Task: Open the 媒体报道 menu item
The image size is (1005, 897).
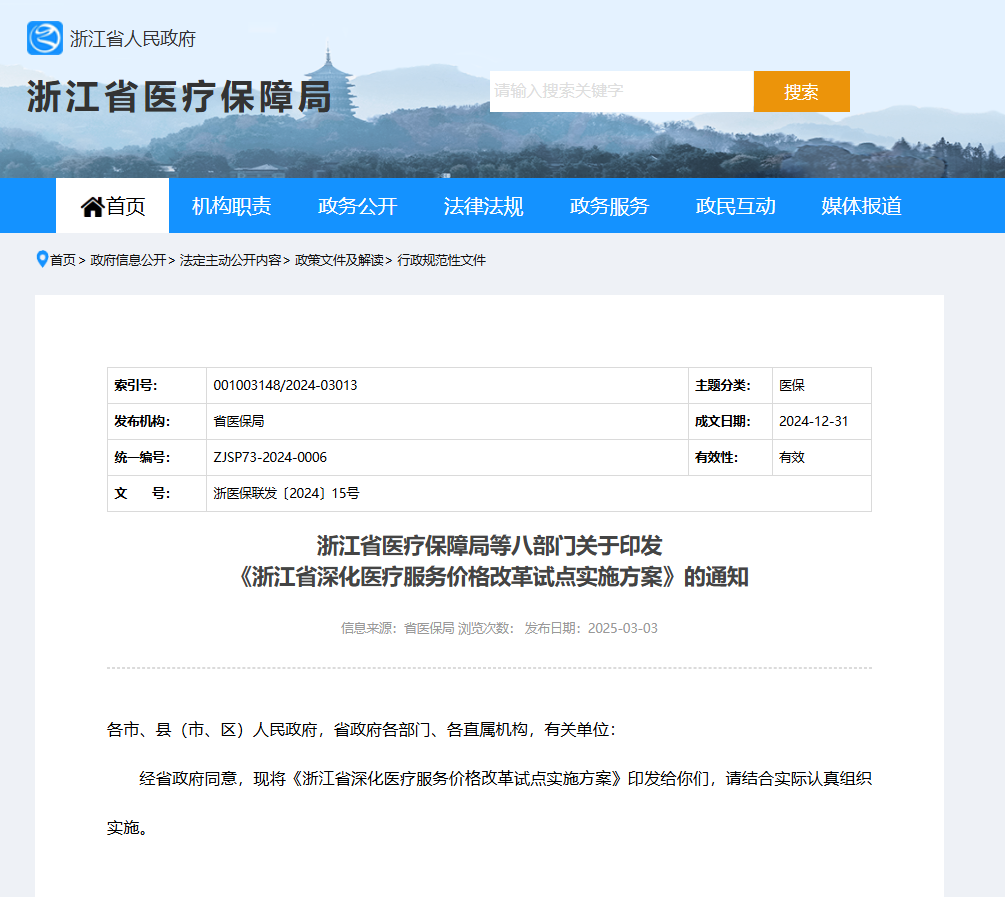Action: click(x=860, y=205)
